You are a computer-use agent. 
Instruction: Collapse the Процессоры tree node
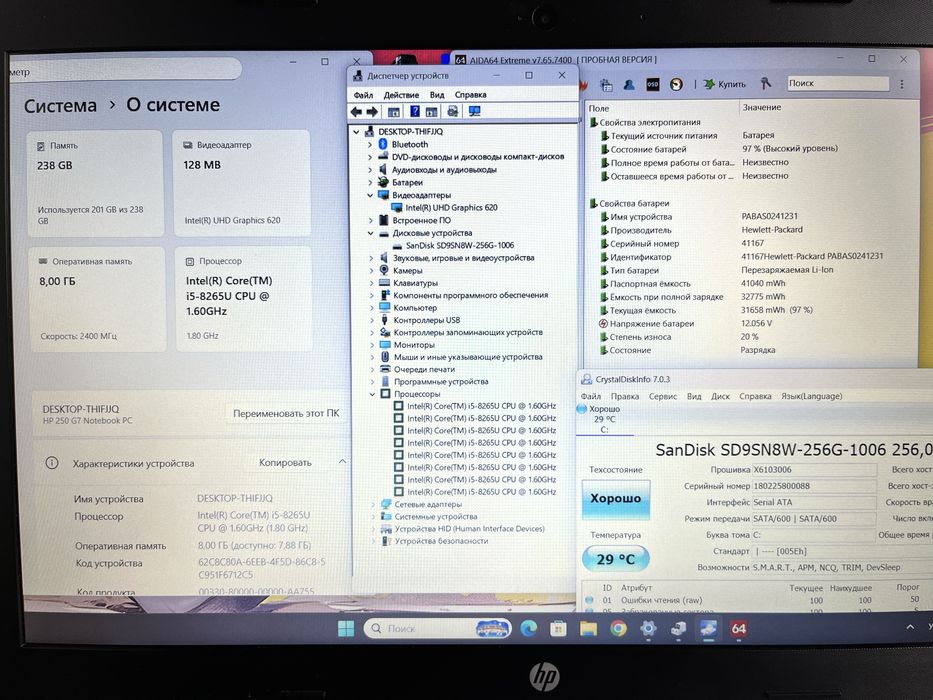[372, 393]
